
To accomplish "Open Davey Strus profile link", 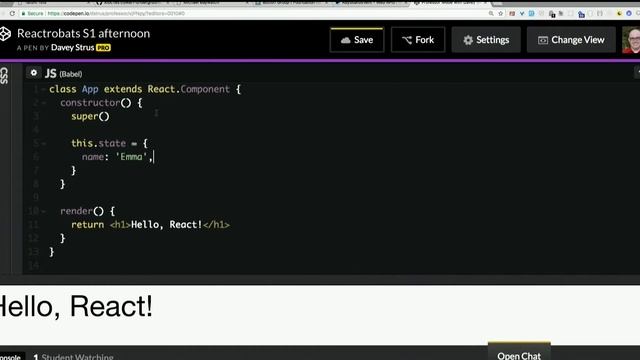I will (72, 47).
